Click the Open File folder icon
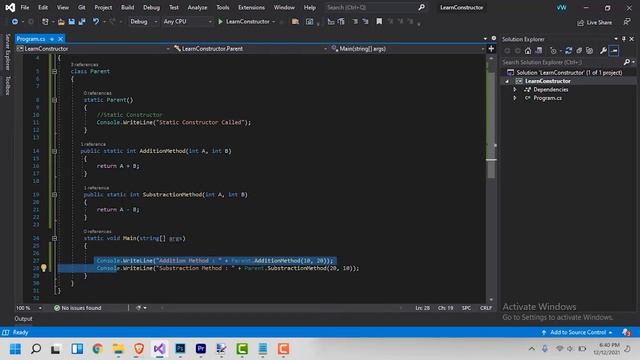Screen dimensions: 640x360 [61, 22]
